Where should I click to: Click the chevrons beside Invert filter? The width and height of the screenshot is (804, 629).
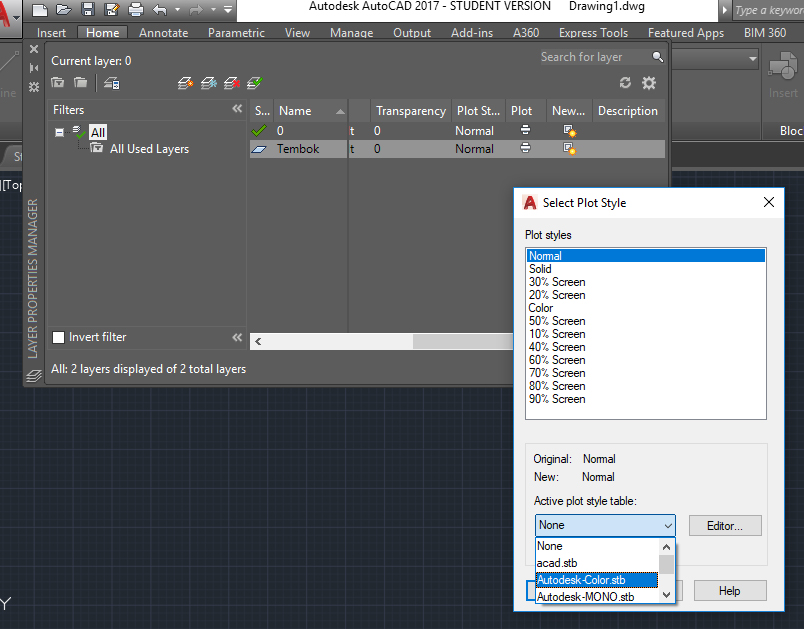point(237,337)
